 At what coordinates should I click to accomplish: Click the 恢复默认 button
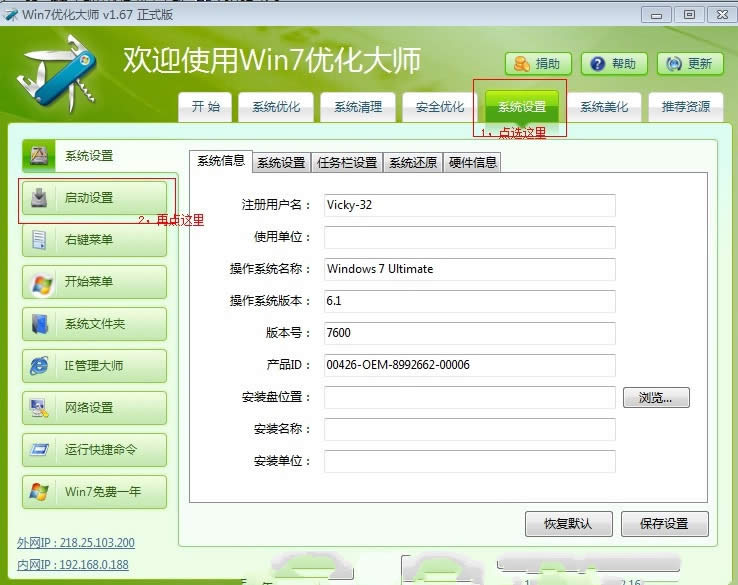(569, 524)
